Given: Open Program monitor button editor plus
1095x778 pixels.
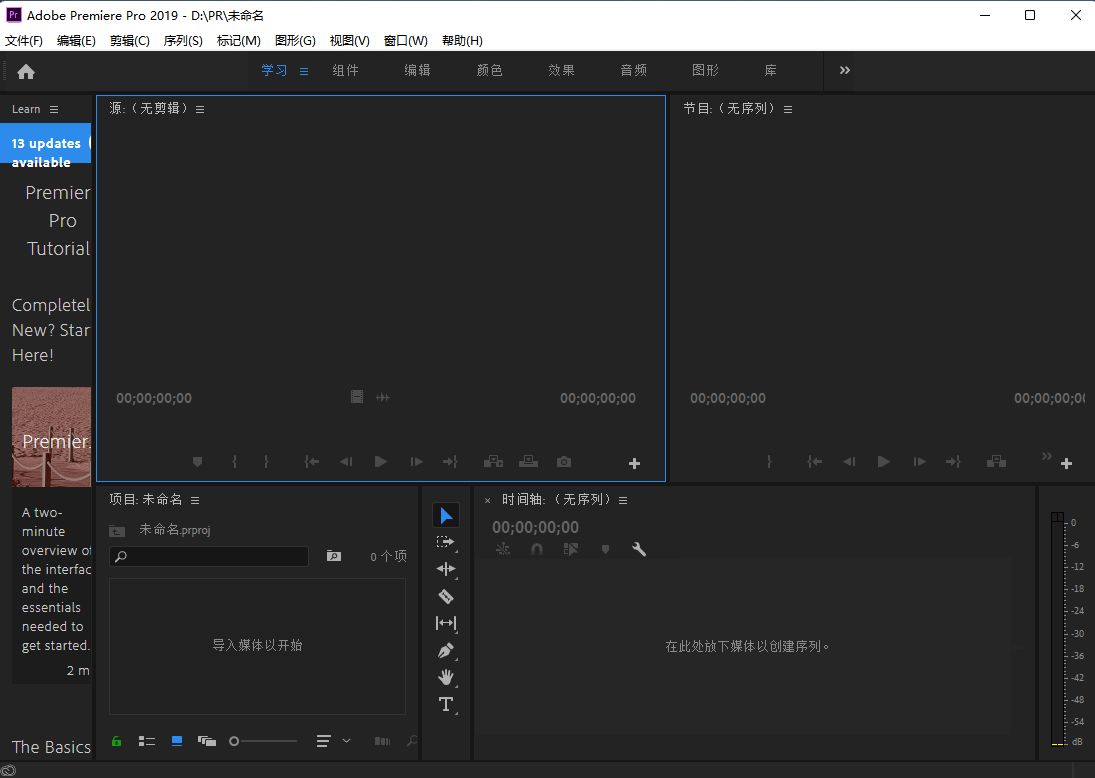Looking at the screenshot, I should [1066, 464].
